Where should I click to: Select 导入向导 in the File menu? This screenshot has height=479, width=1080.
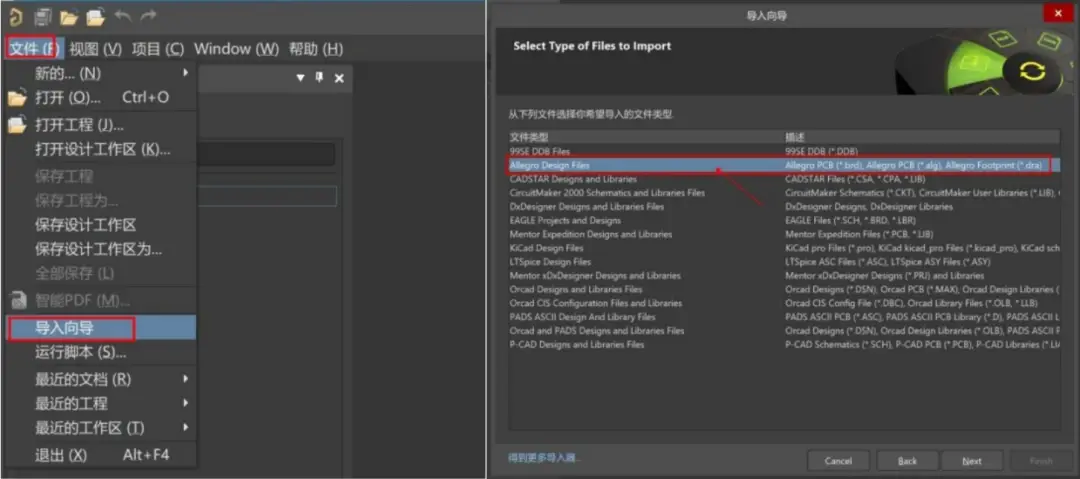[x=101, y=328]
